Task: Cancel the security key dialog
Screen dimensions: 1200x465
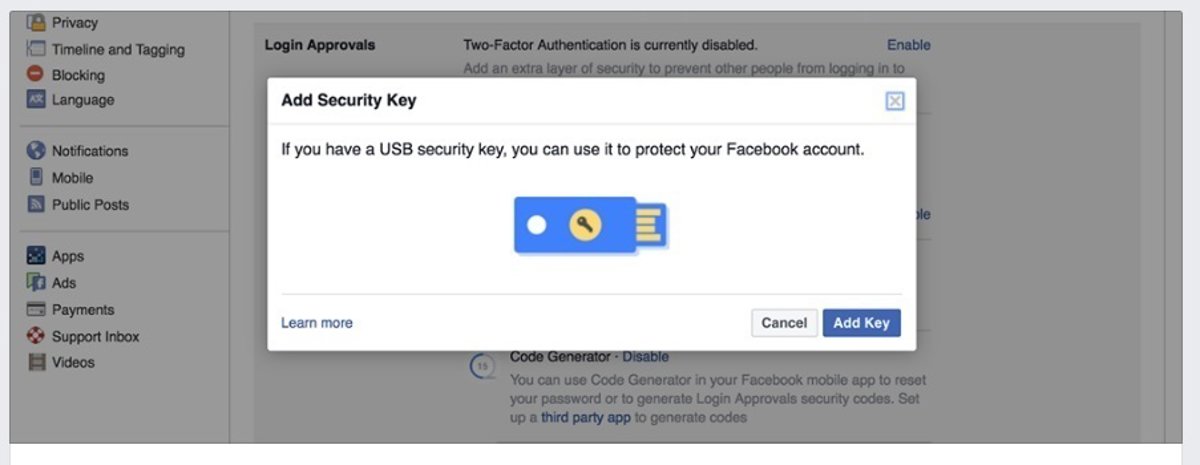Action: [x=784, y=323]
